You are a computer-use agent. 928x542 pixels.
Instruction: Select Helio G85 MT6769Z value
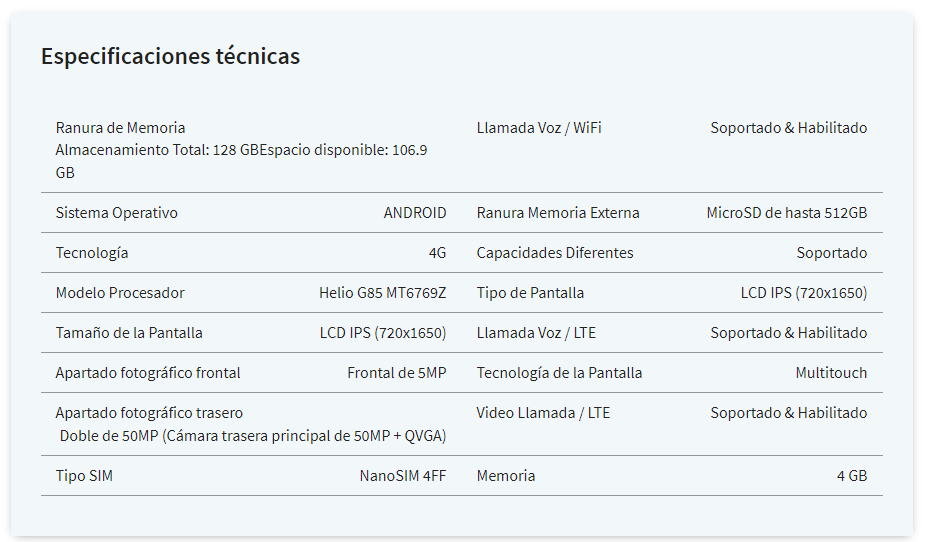382,293
